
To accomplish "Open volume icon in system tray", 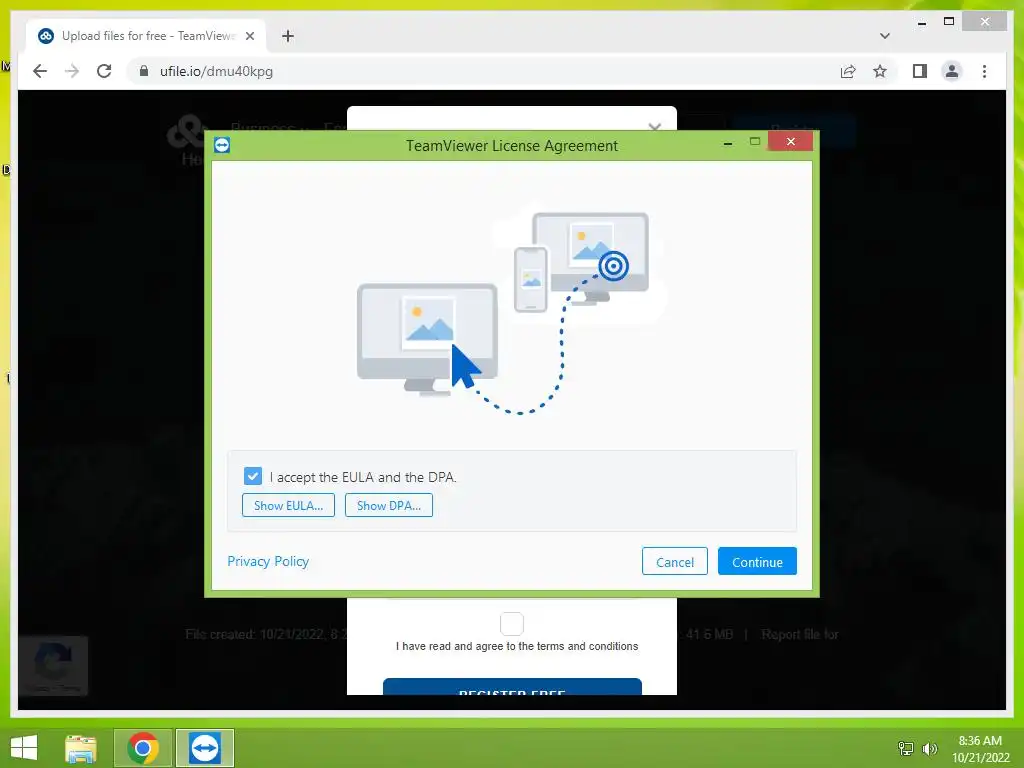I will pyautogui.click(x=929, y=748).
